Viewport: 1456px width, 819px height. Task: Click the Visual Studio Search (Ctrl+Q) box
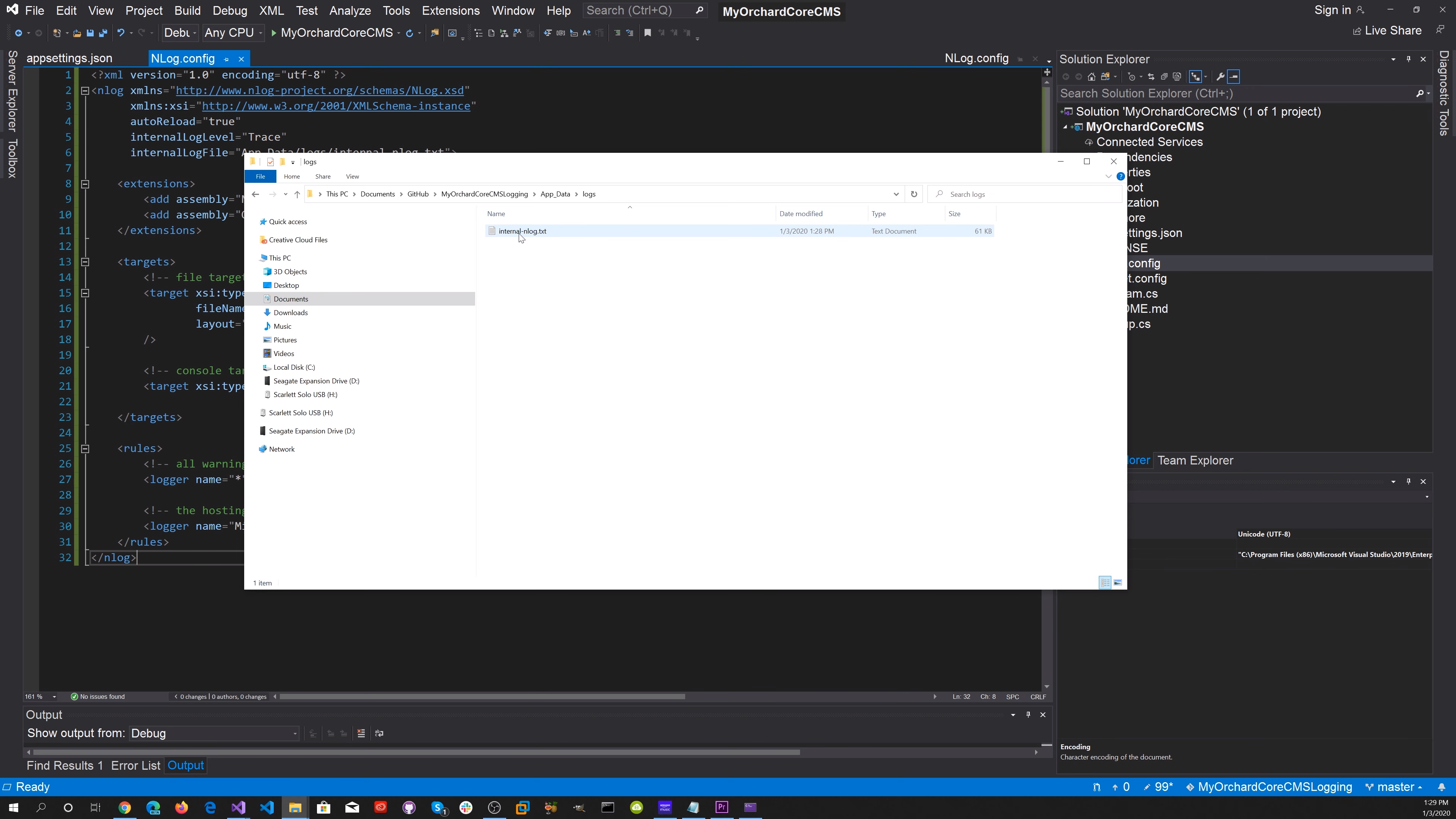pyautogui.click(x=645, y=10)
